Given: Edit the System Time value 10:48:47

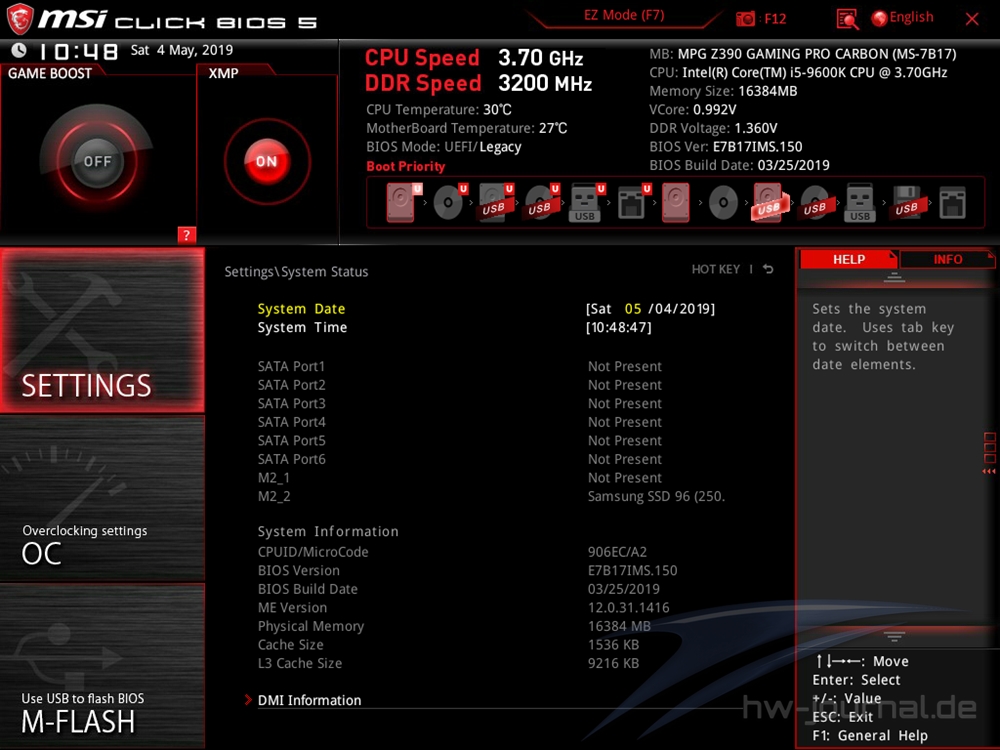Looking at the screenshot, I should coord(619,327).
